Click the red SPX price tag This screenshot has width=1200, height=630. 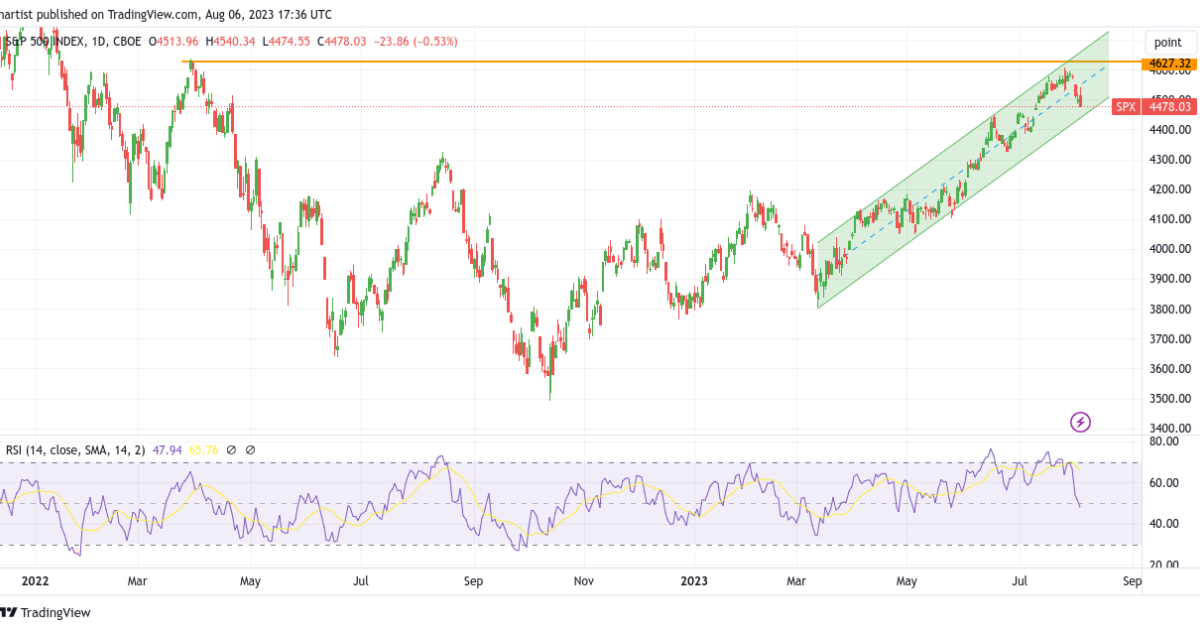(1124, 106)
